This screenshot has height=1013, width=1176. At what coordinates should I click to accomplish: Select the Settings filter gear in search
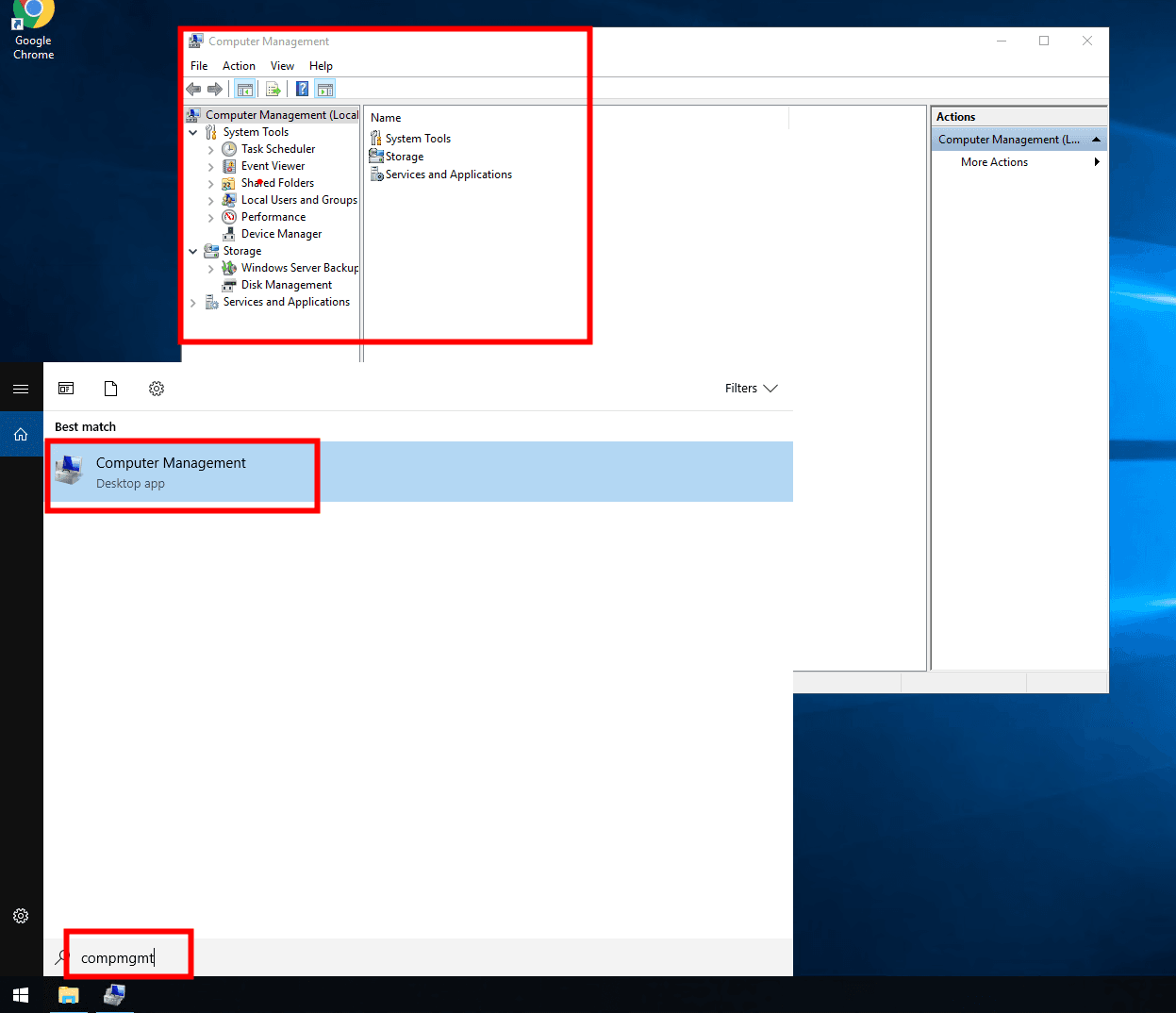click(157, 389)
